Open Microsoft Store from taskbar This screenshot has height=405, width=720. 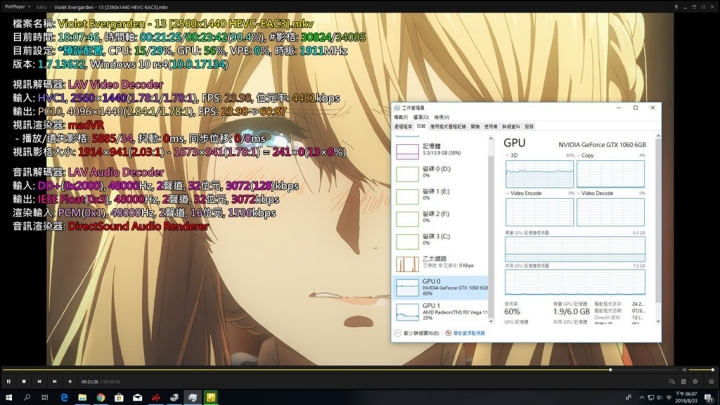[119, 397]
